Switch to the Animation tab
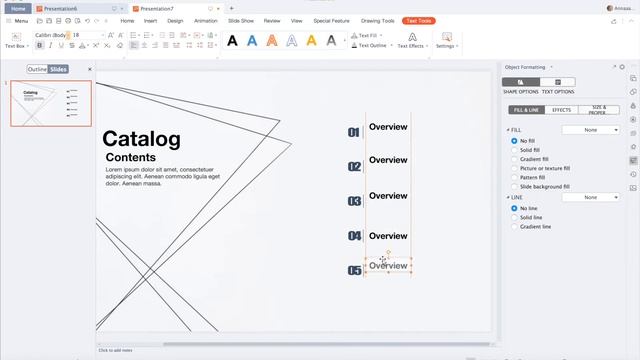Image resolution: width=640 pixels, height=360 pixels. pos(206,21)
